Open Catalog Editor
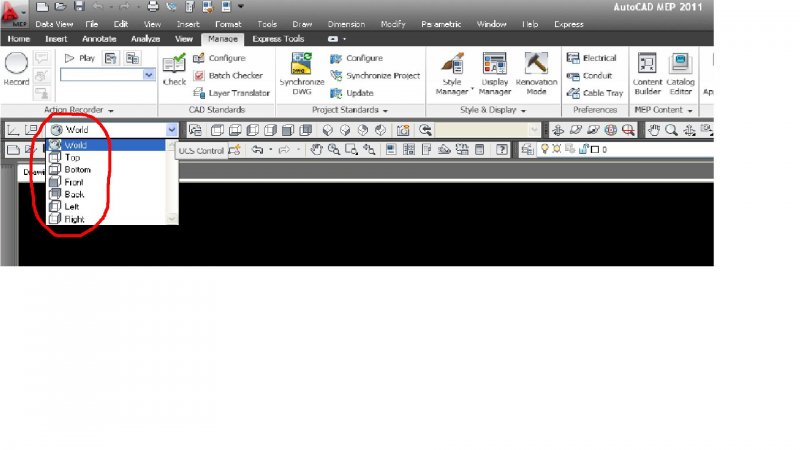This screenshot has height=450, width=800. (x=680, y=73)
